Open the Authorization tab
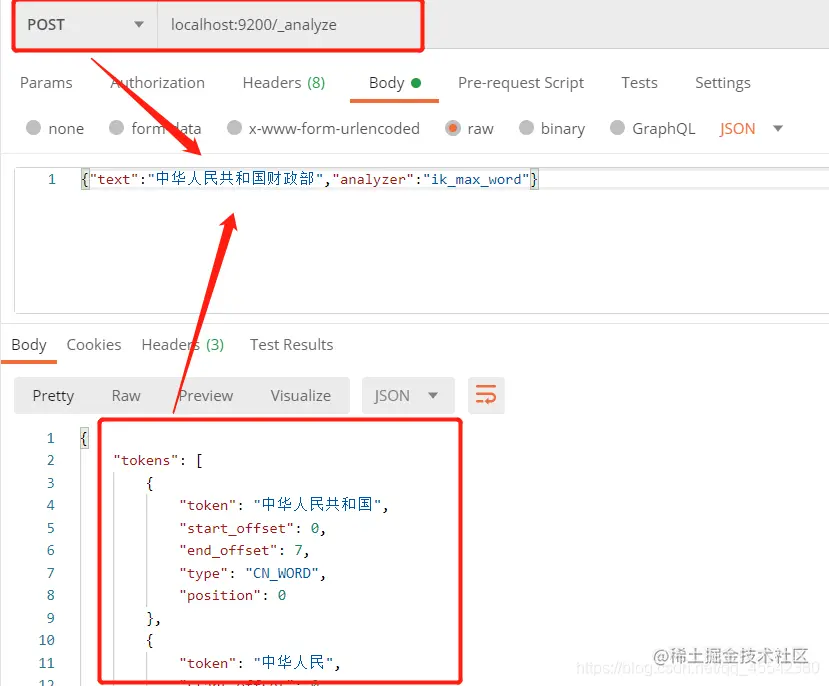Image resolution: width=829 pixels, height=686 pixels. click(x=158, y=83)
